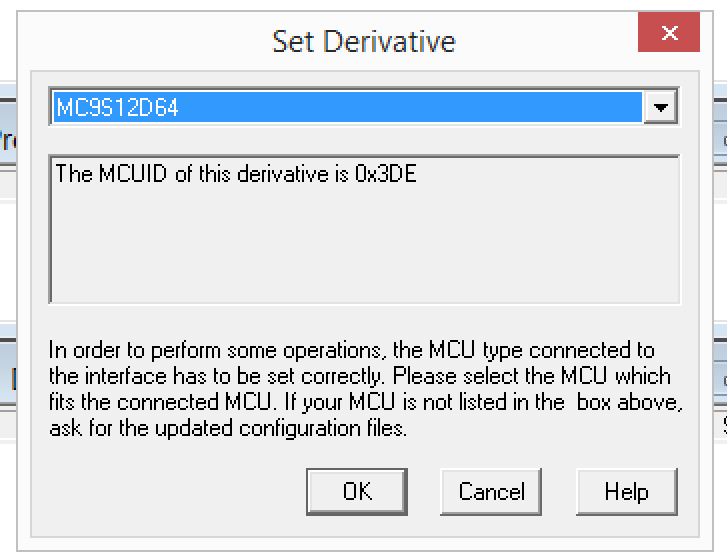Select the MC9S12D64 combo box field

pos(345,108)
